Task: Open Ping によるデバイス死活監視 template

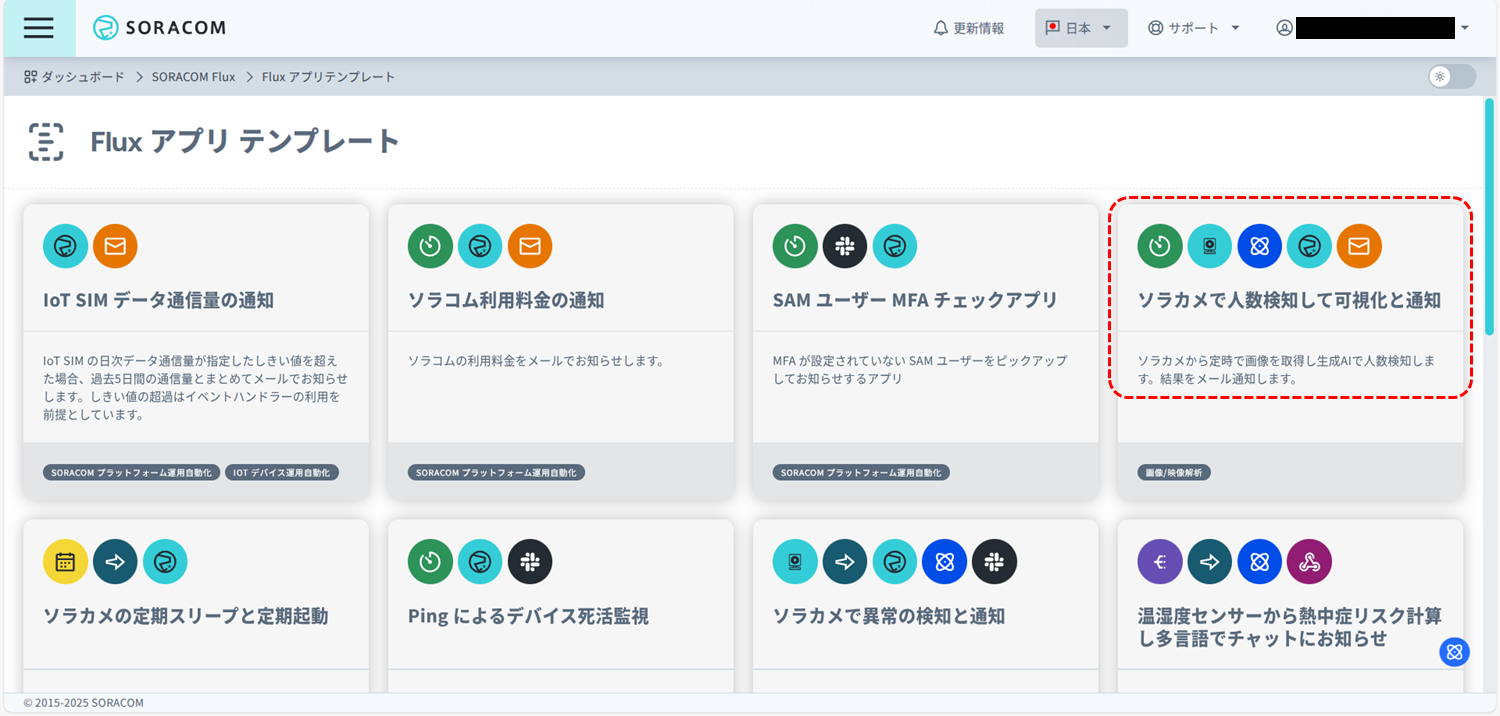Action: 528,616
